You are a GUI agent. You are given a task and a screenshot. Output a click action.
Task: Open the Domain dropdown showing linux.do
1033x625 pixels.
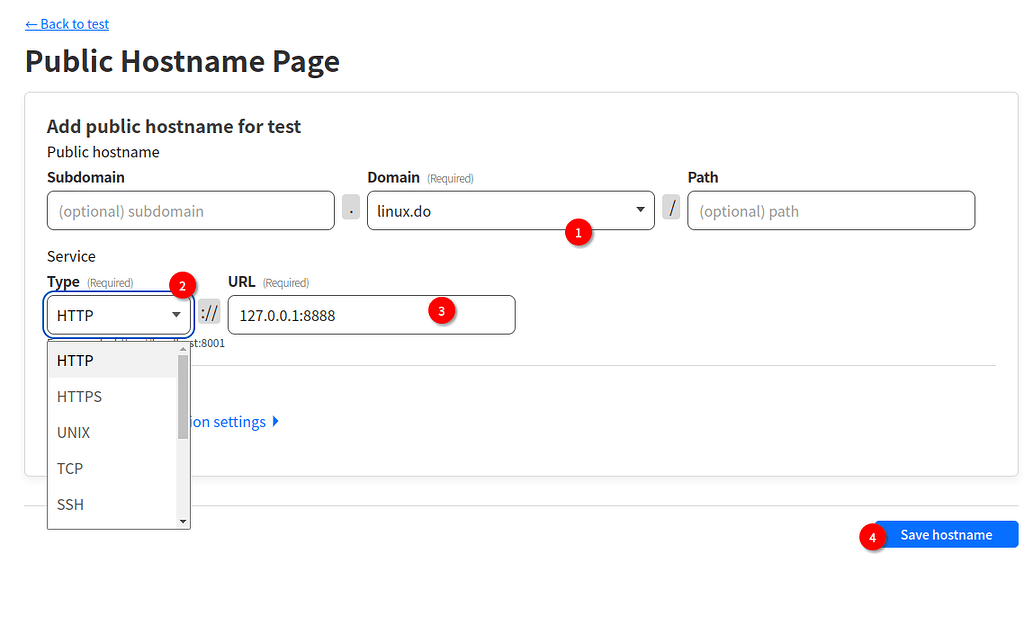pos(510,211)
